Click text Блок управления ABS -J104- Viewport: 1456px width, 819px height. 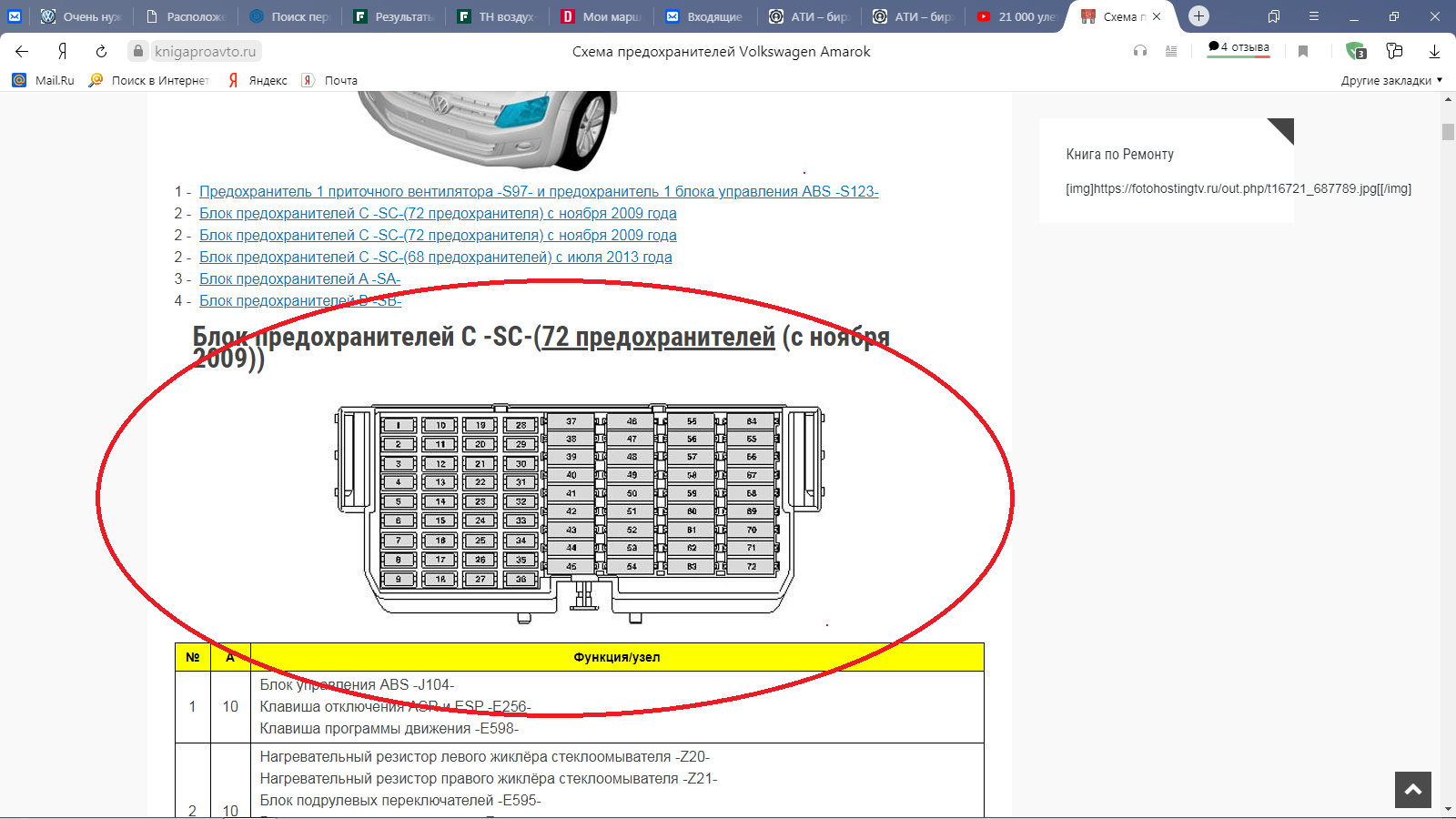point(357,685)
